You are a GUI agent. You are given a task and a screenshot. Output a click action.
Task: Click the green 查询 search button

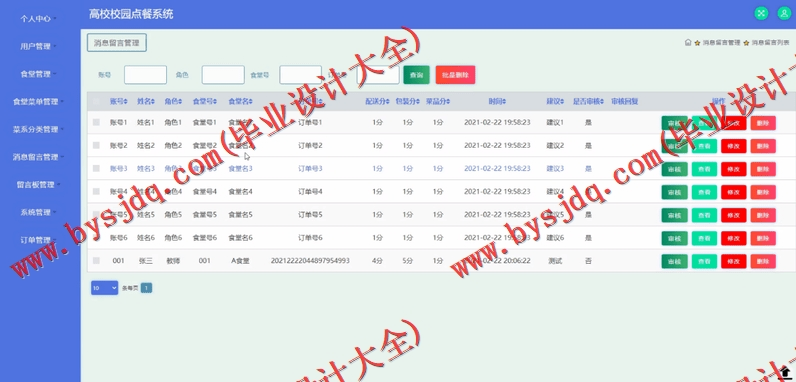coord(416,75)
